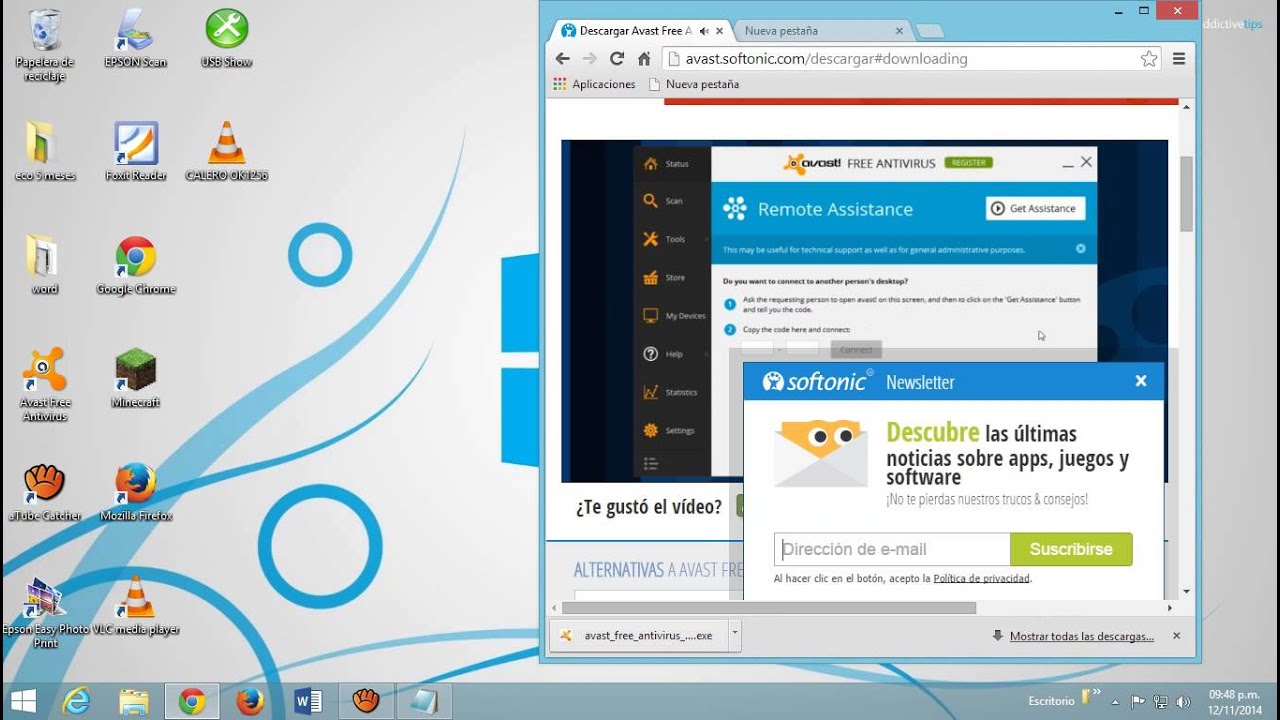Open a new Chrome tab

[x=928, y=31]
